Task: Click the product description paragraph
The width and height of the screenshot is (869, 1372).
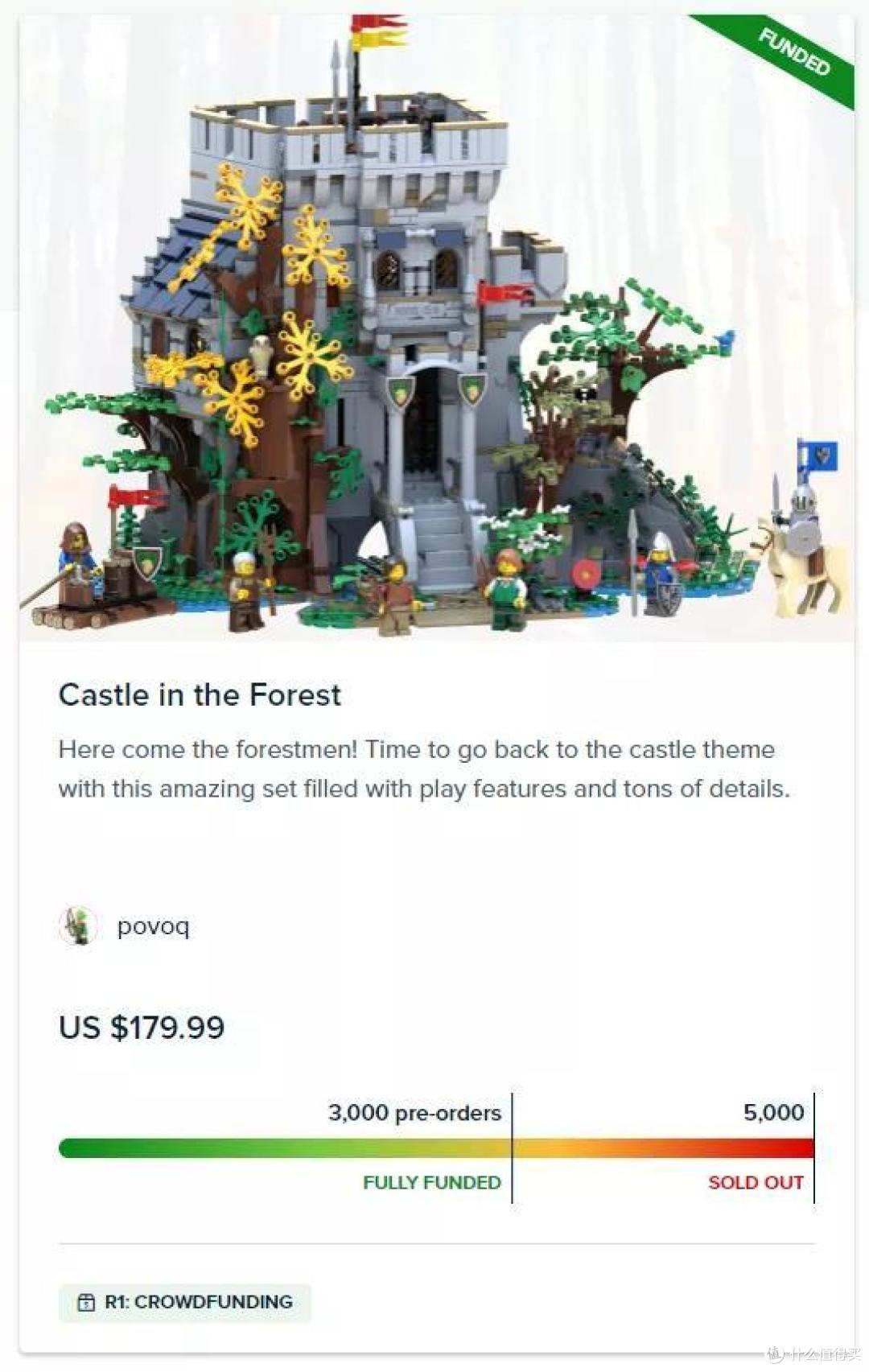Action: click(424, 768)
